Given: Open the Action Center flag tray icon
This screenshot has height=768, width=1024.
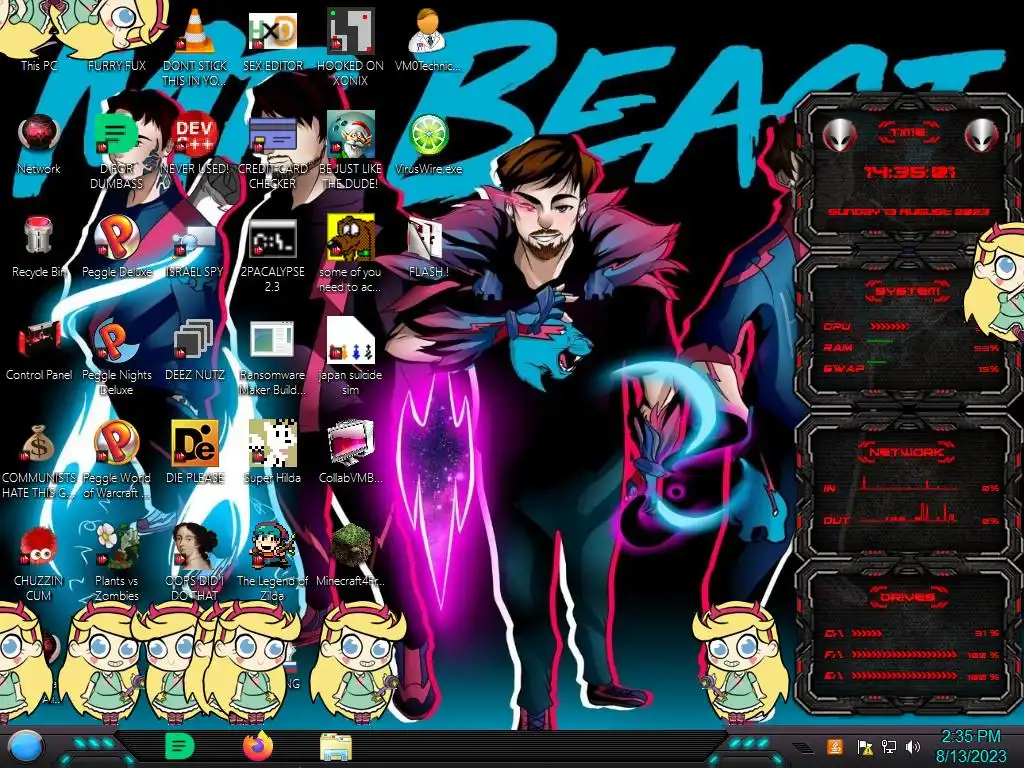Looking at the screenshot, I should tap(864, 747).
